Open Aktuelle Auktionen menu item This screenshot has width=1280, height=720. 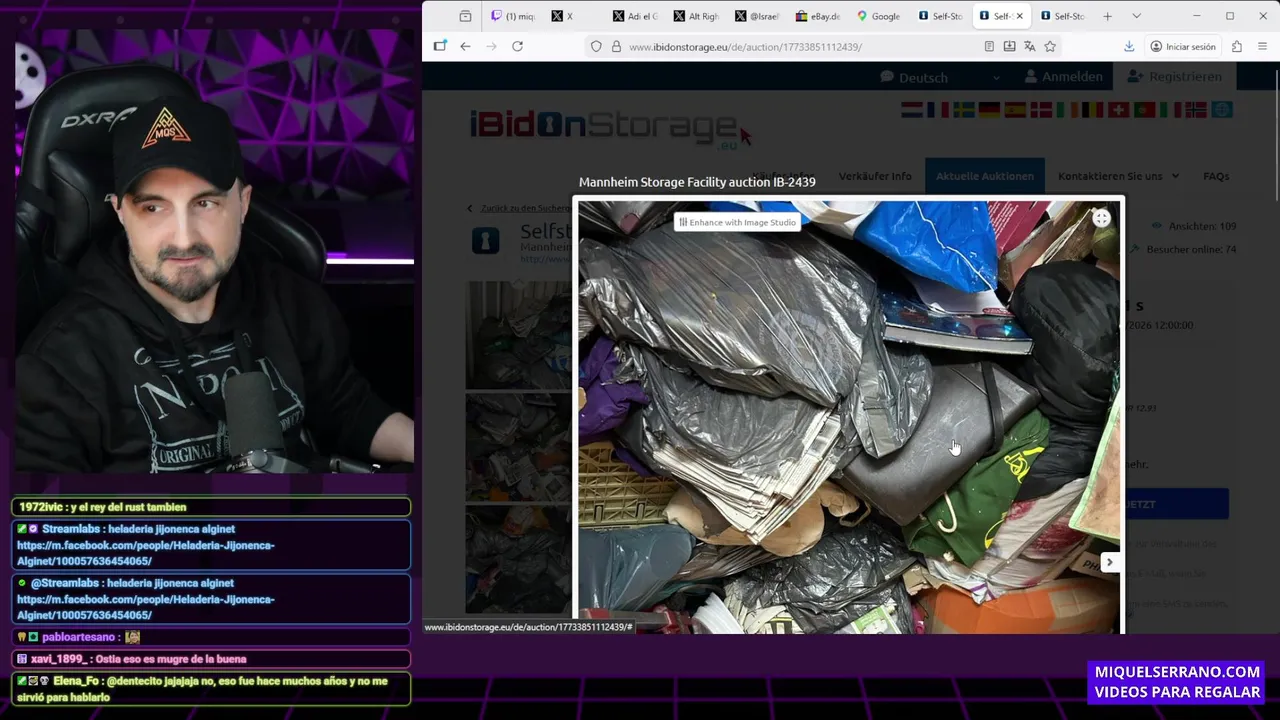tap(985, 176)
